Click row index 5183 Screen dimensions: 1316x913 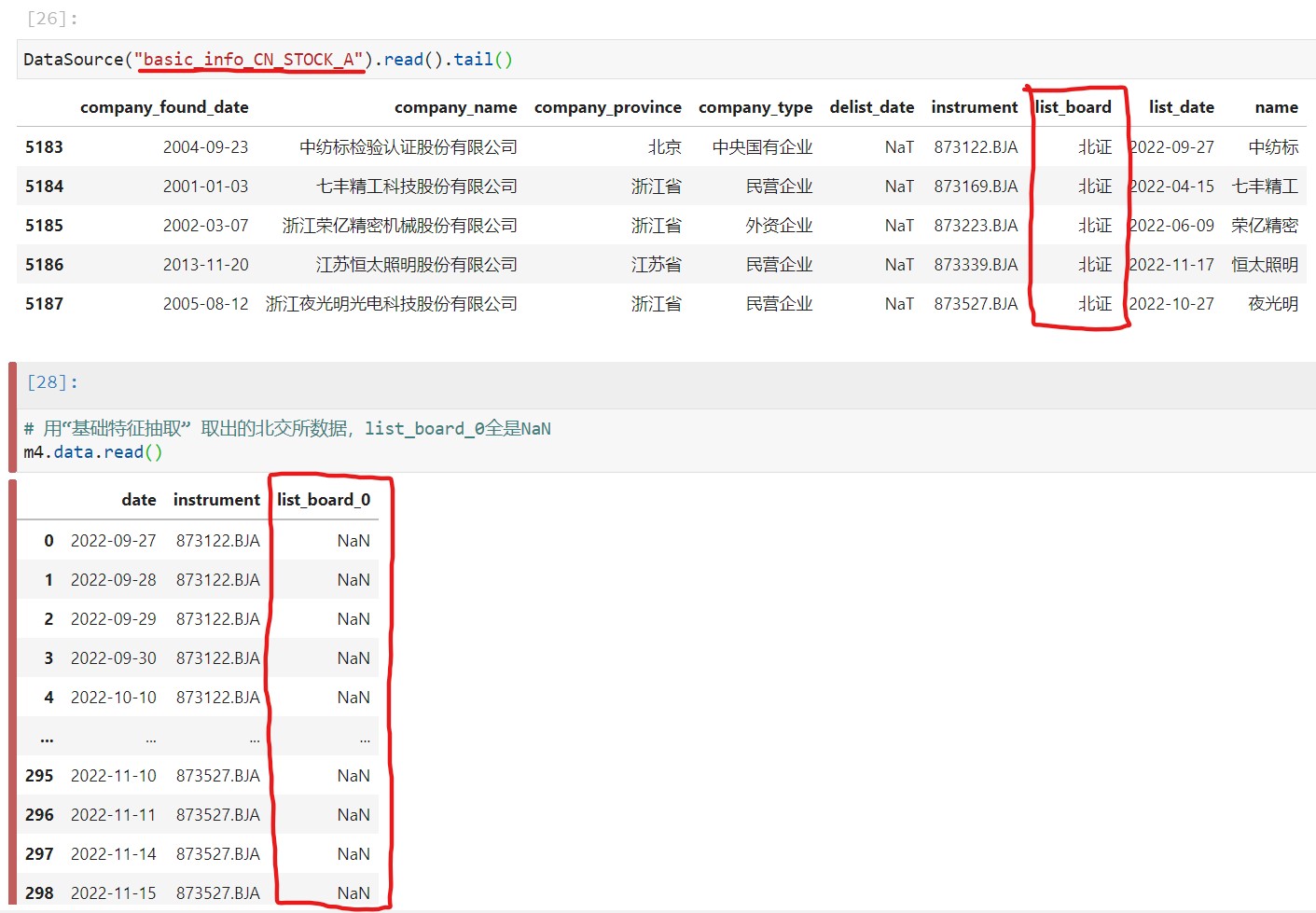pyautogui.click(x=44, y=147)
